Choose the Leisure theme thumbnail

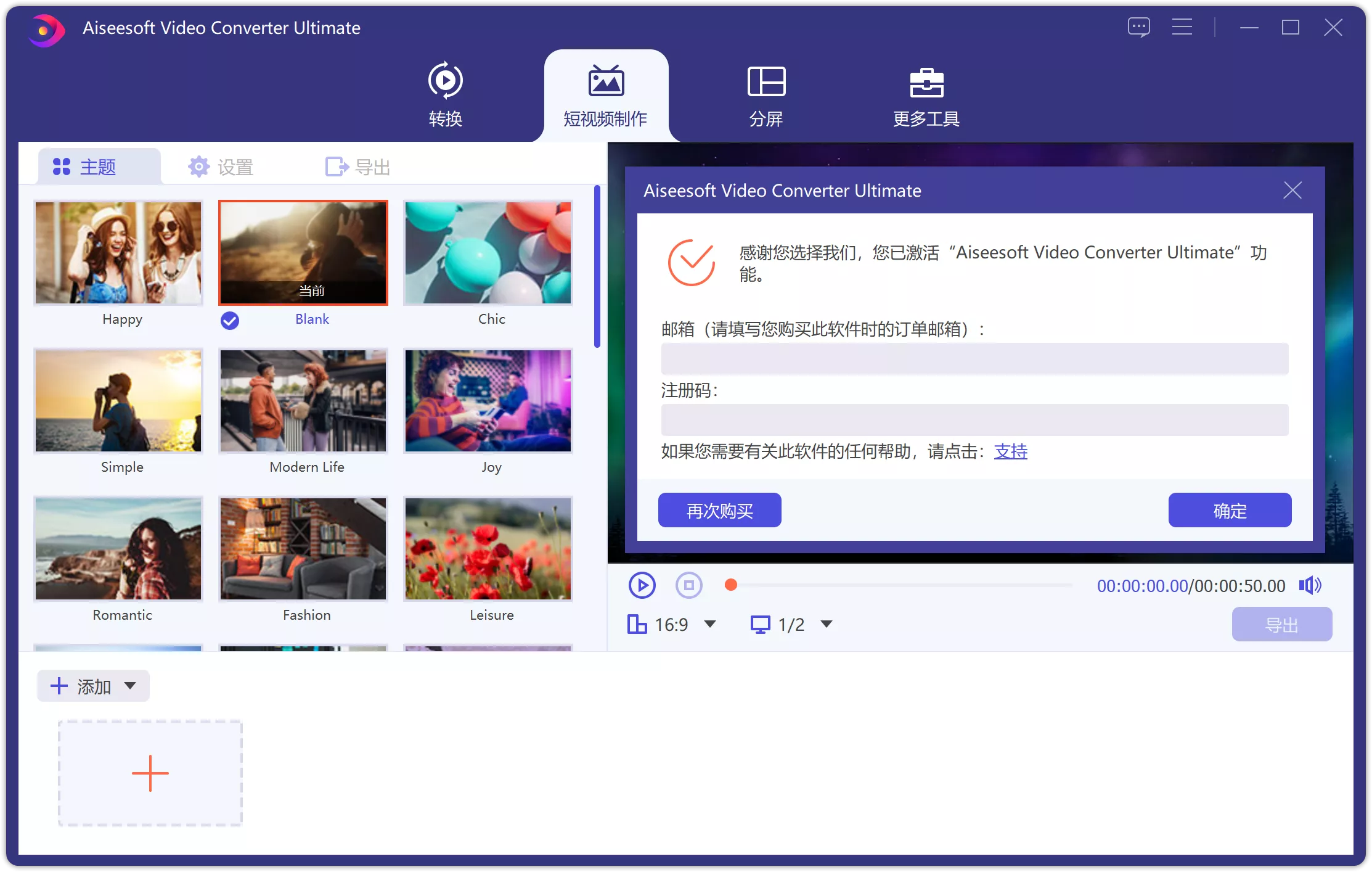[x=488, y=549]
